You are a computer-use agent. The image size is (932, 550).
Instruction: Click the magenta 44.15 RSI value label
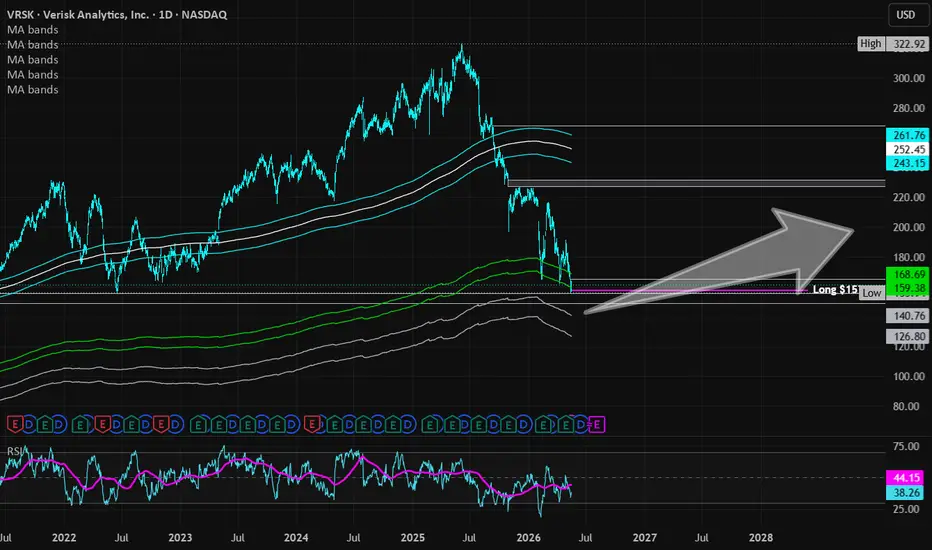point(907,477)
